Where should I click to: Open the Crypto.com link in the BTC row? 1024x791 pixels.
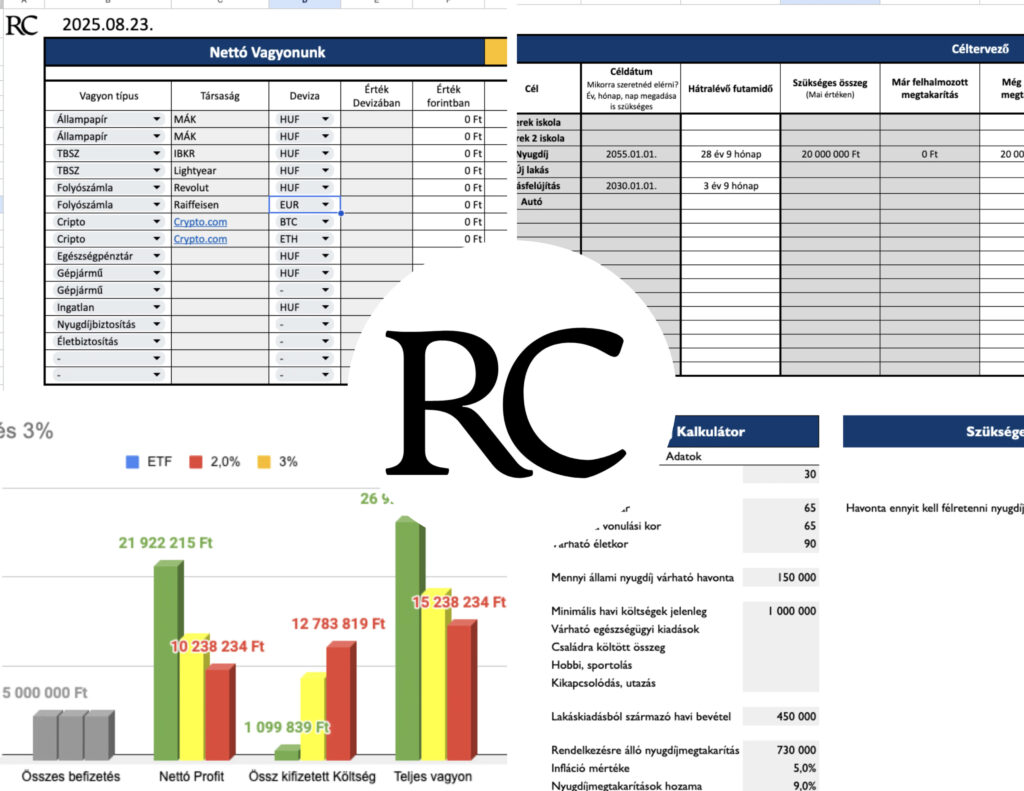click(200, 222)
